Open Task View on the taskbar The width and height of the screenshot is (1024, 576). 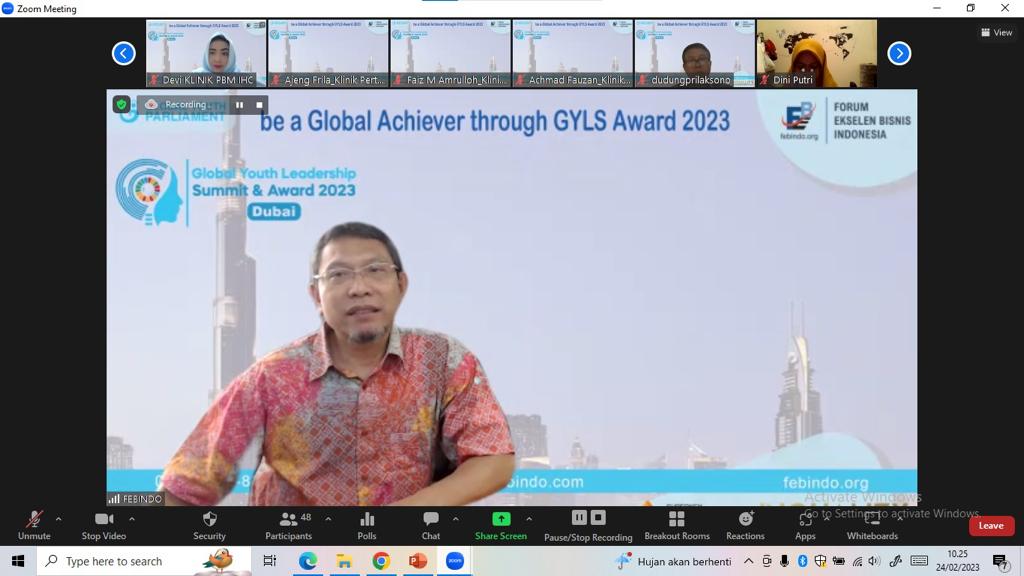point(269,561)
